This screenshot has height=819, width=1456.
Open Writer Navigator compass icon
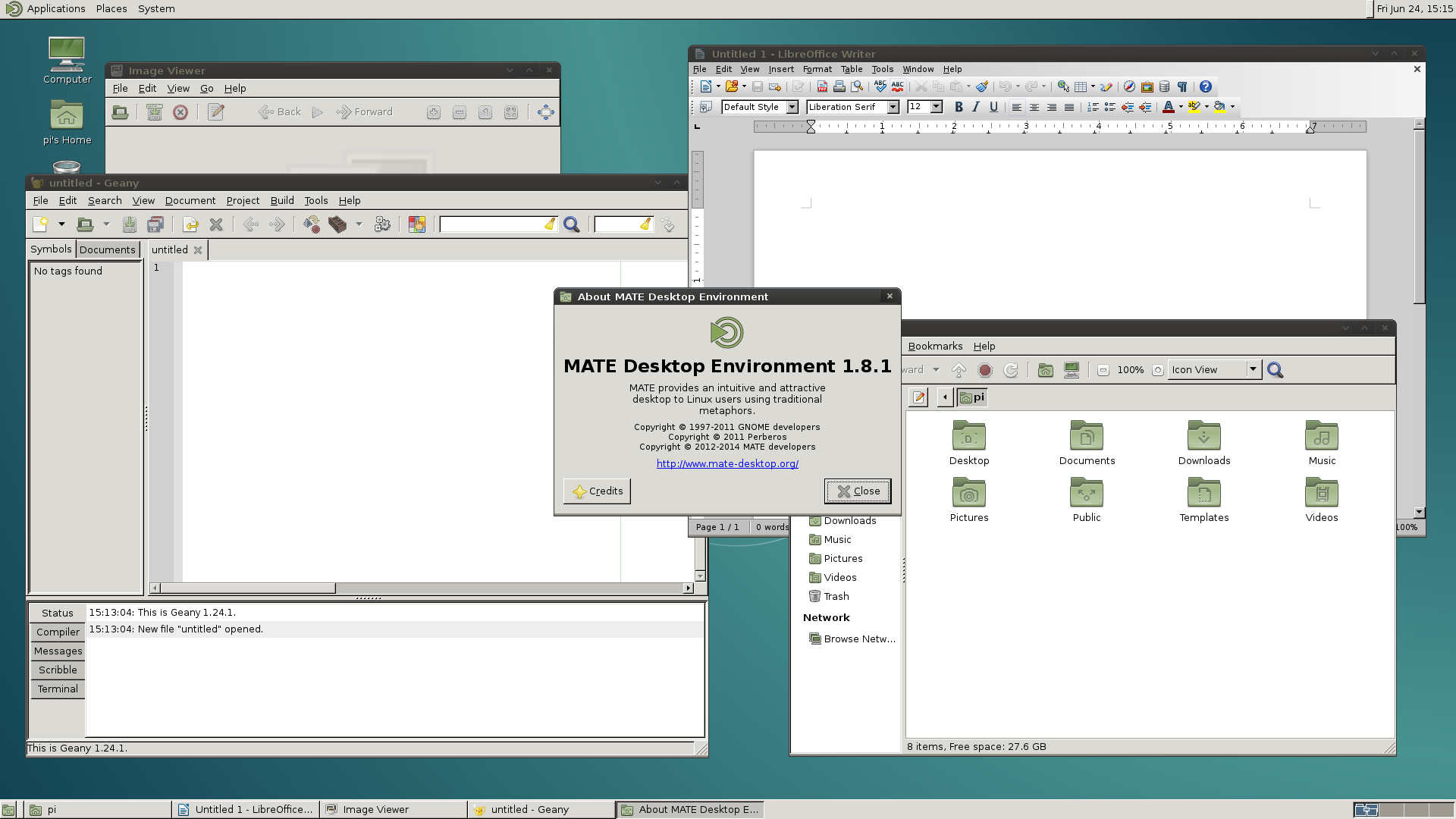pos(1129,87)
